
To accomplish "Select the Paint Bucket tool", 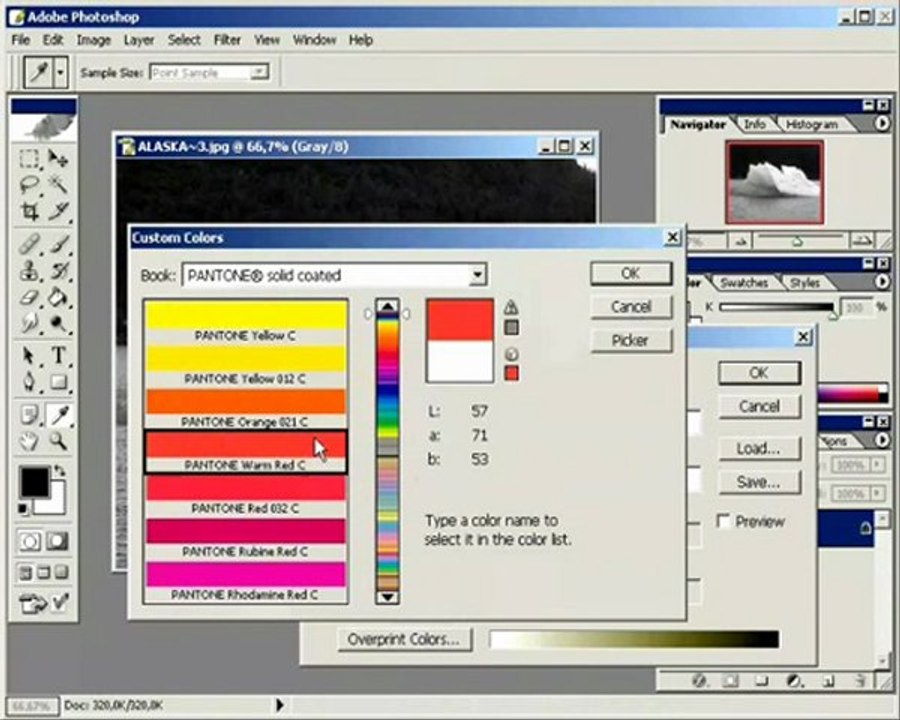I will [x=58, y=297].
